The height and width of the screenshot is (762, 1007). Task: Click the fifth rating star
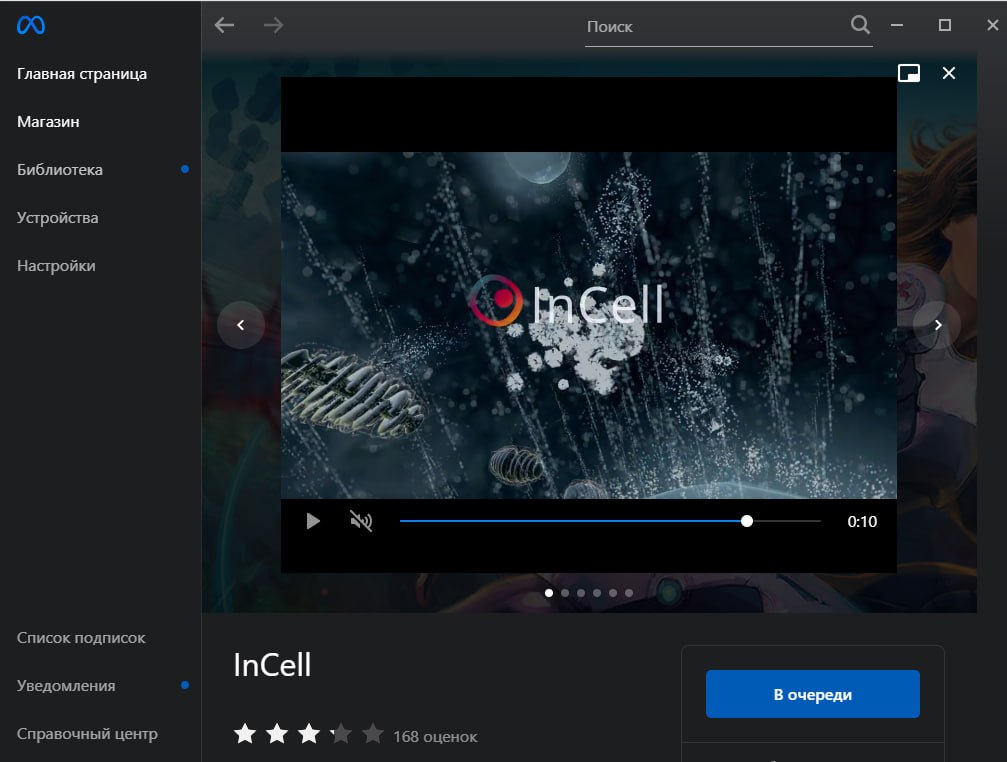(x=372, y=733)
